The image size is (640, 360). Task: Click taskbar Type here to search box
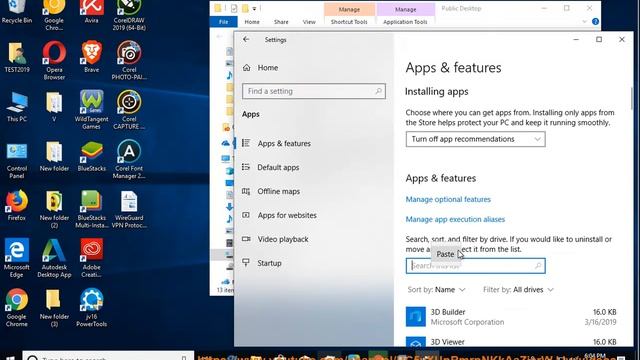108,356
